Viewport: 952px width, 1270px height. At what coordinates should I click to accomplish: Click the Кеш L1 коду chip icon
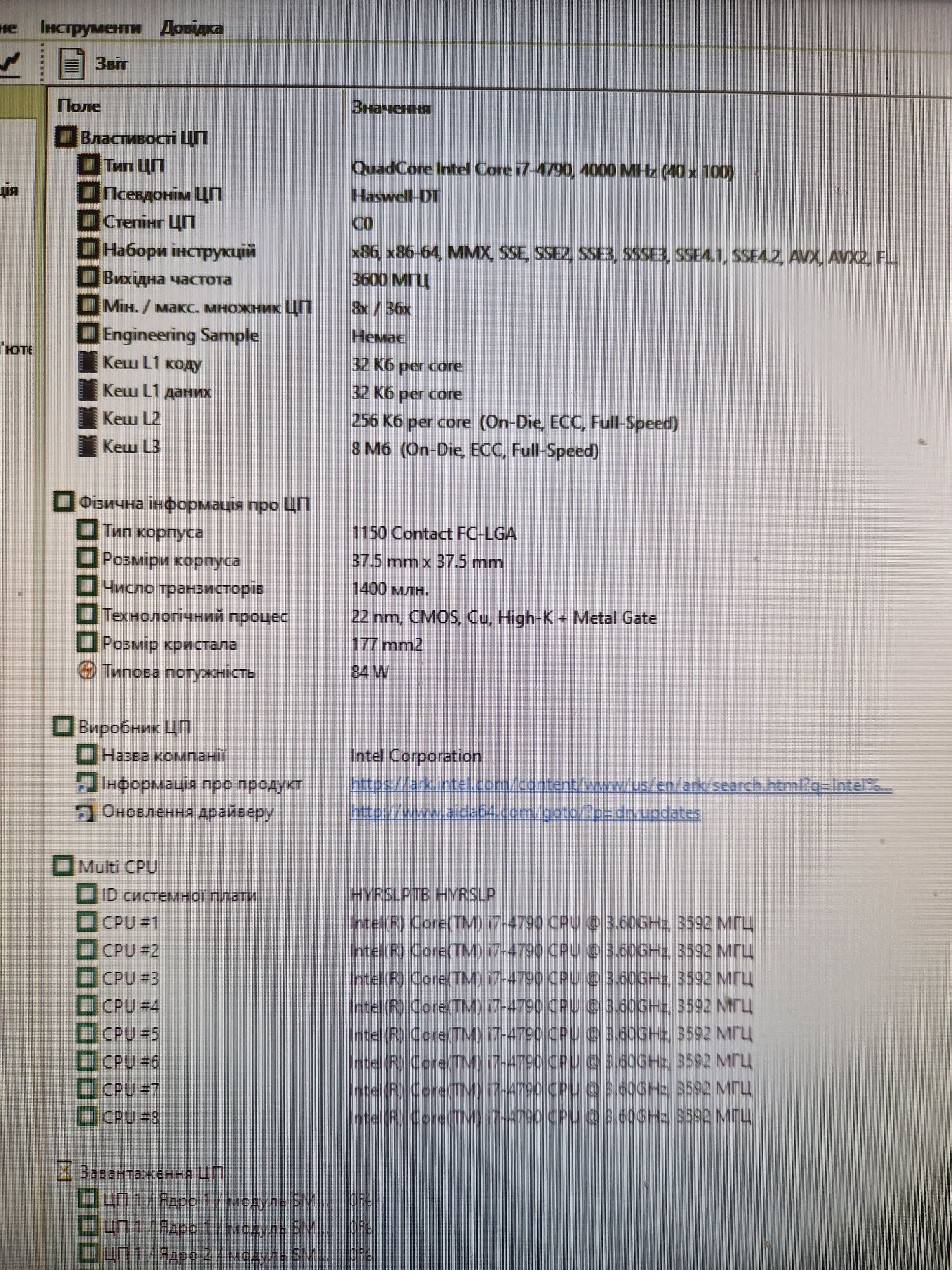(88, 363)
